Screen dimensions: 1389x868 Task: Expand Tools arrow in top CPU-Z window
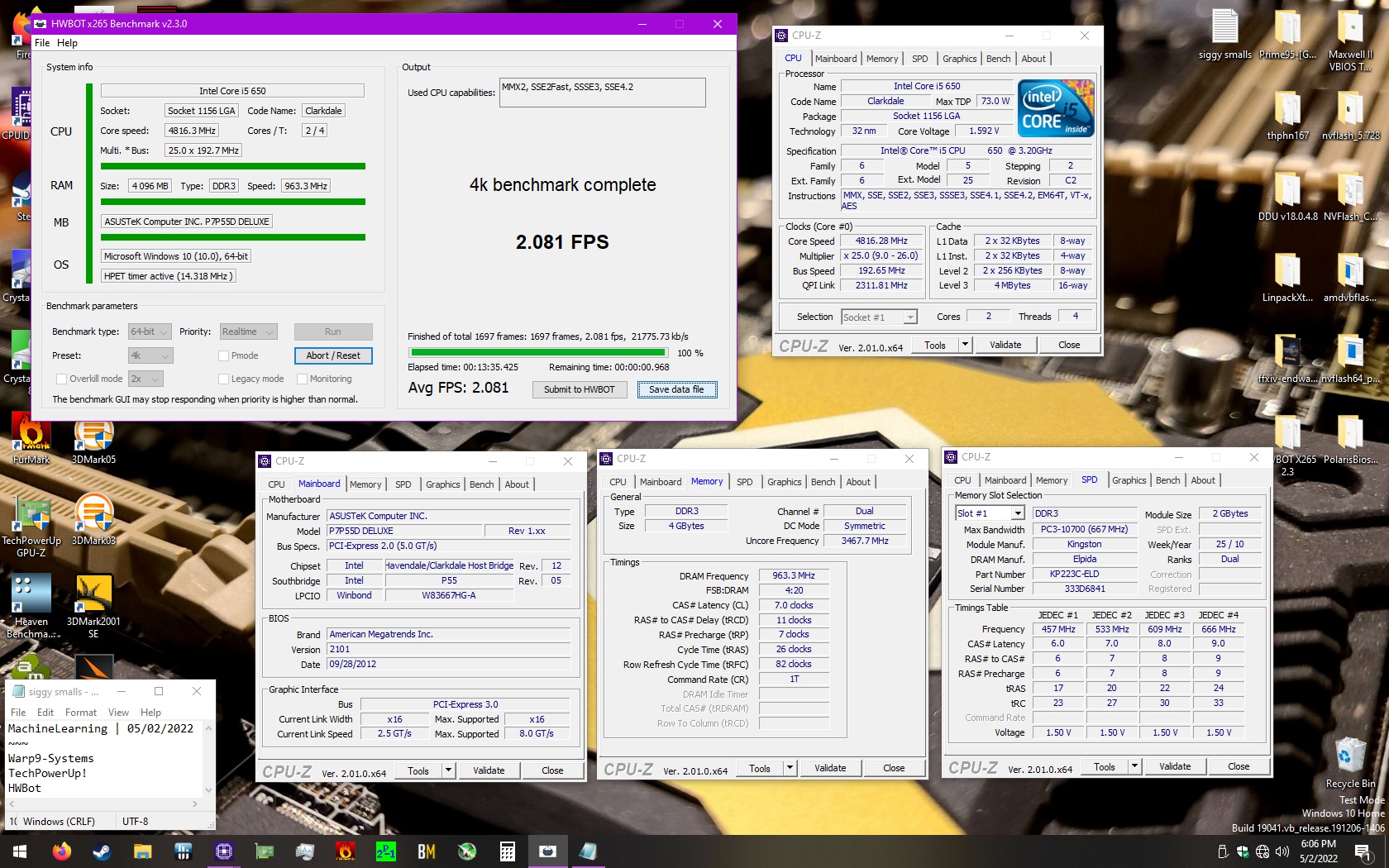click(965, 345)
